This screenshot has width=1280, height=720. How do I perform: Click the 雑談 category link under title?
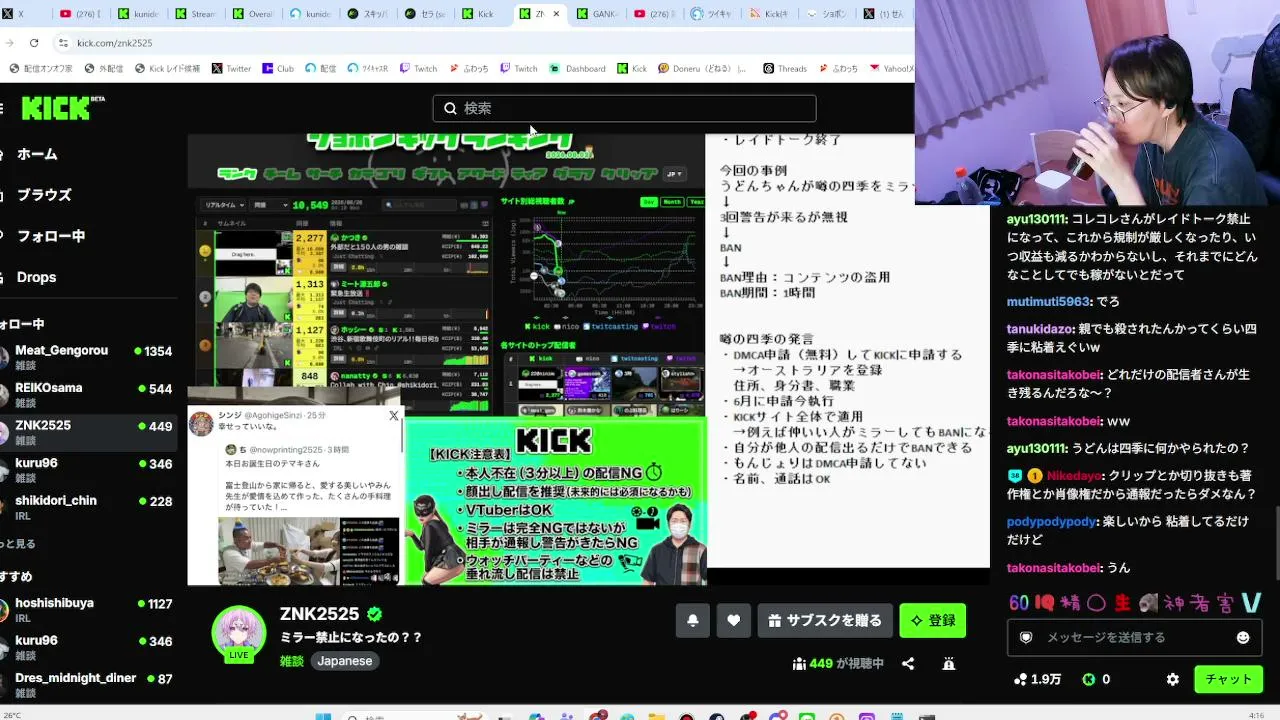point(291,661)
